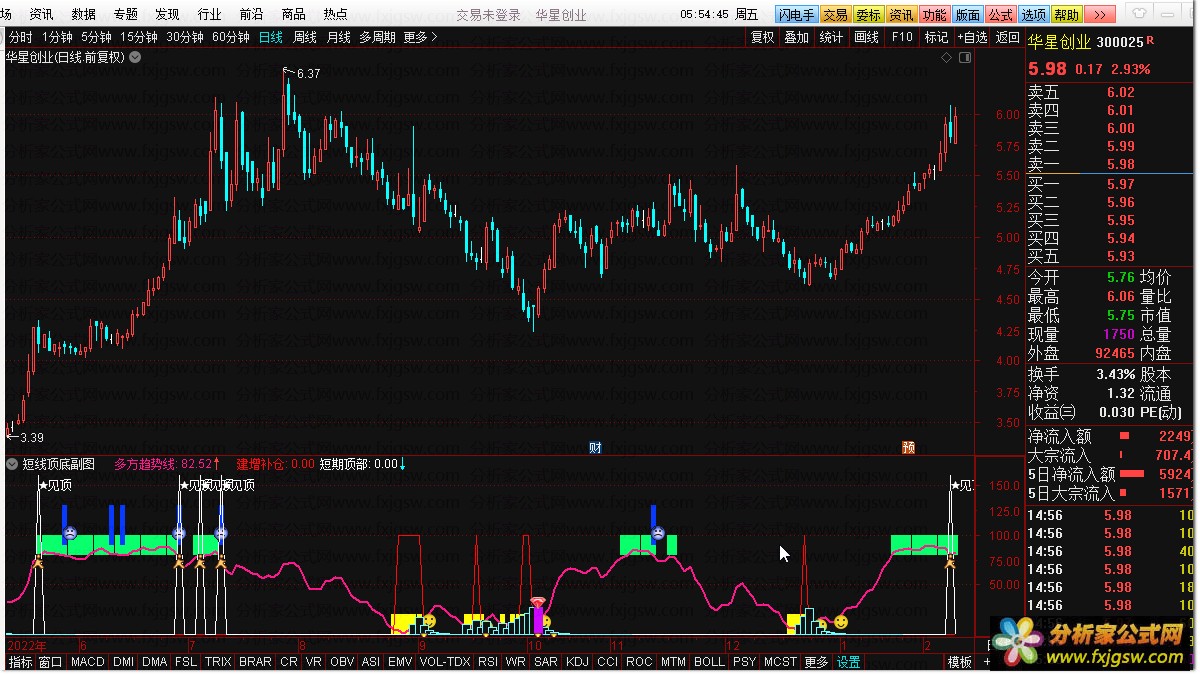Open the 热点 menu
Viewport: 1200px width, 674px height.
(336, 14)
